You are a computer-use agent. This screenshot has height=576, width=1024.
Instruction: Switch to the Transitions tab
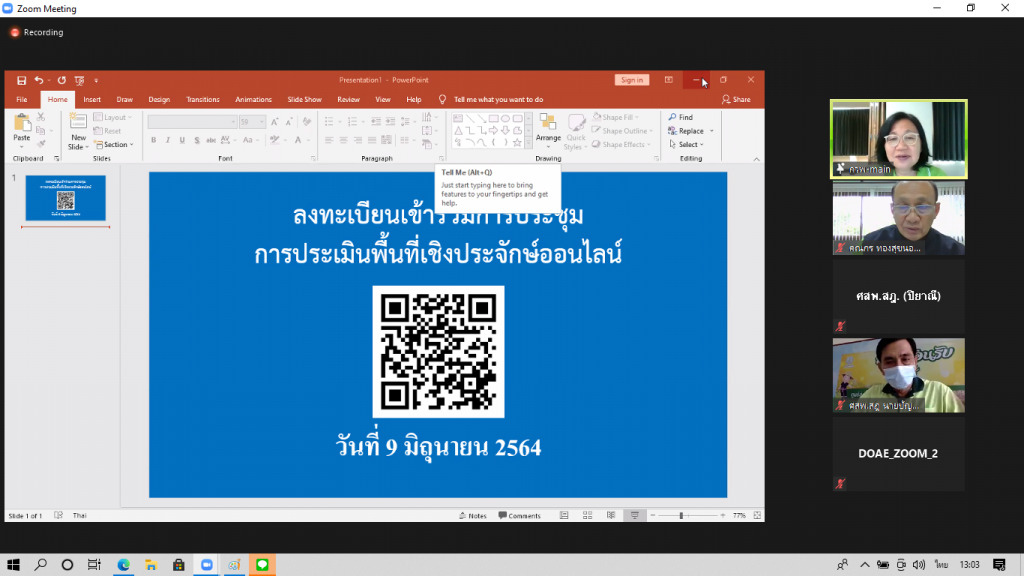click(x=202, y=99)
